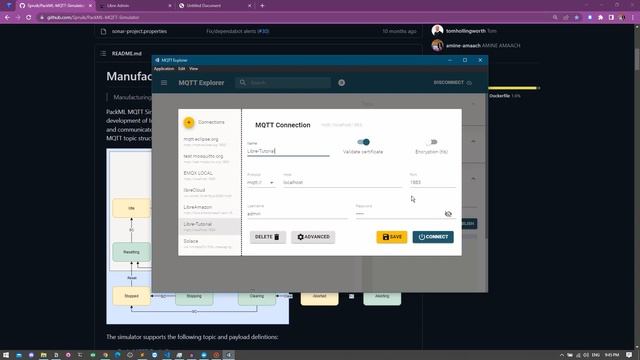This screenshot has width=640, height=360.
Task: Click the DISCONNECT button in MQTT Explorer
Action: (x=453, y=83)
